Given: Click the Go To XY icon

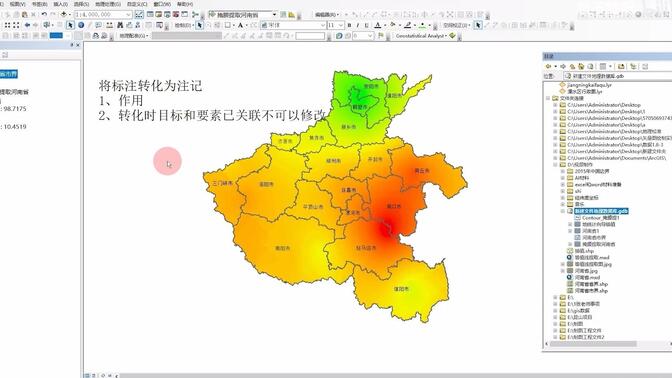Looking at the screenshot, I should click(138, 25).
